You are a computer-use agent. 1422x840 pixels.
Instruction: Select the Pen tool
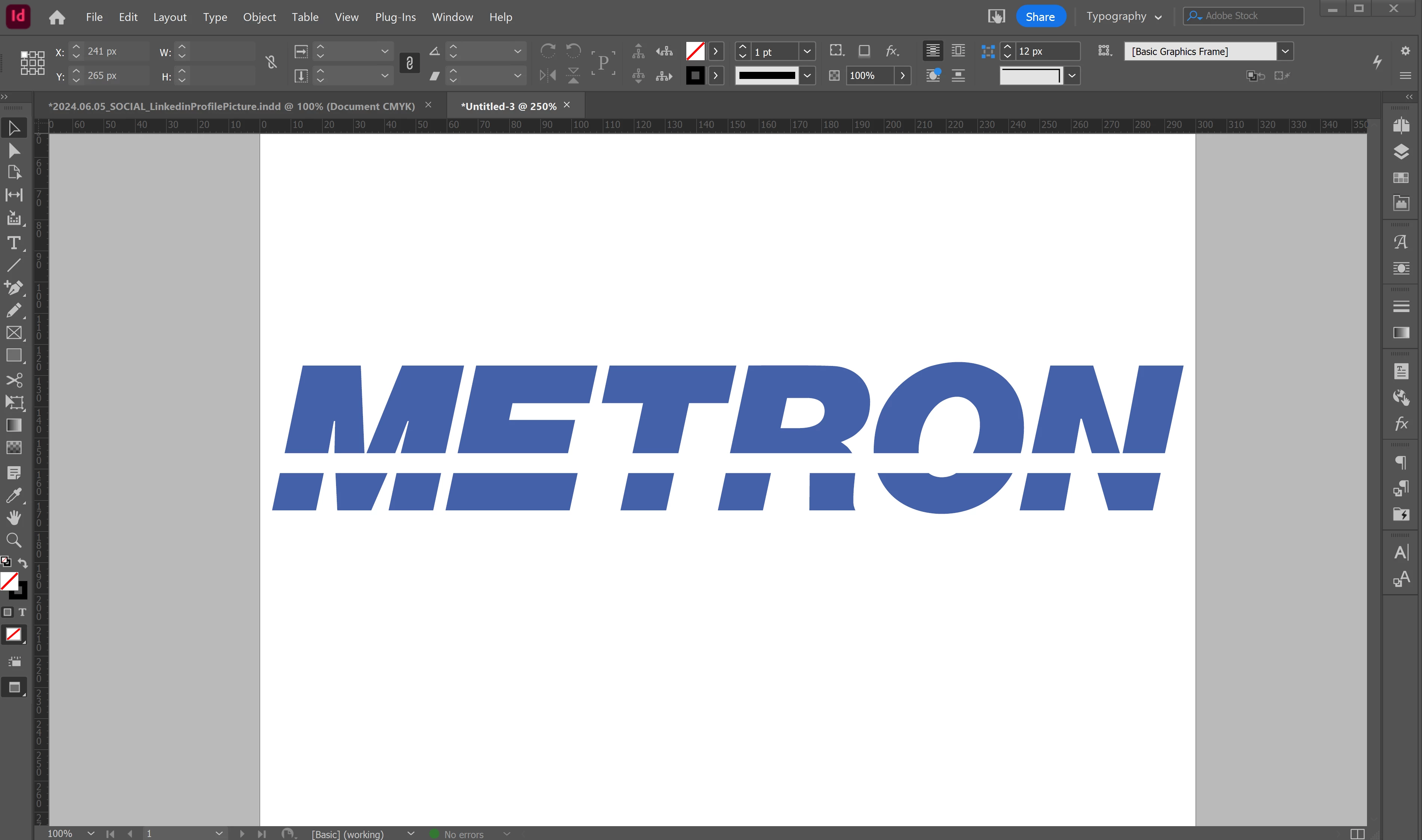click(x=13, y=288)
